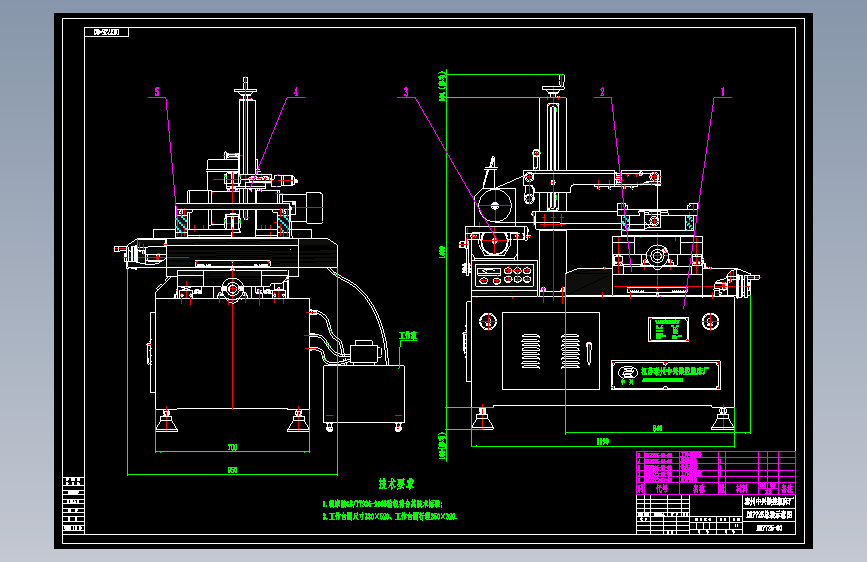Select the right ventilation louvers on cabinet door
The height and width of the screenshot is (562, 867).
pos(570,351)
